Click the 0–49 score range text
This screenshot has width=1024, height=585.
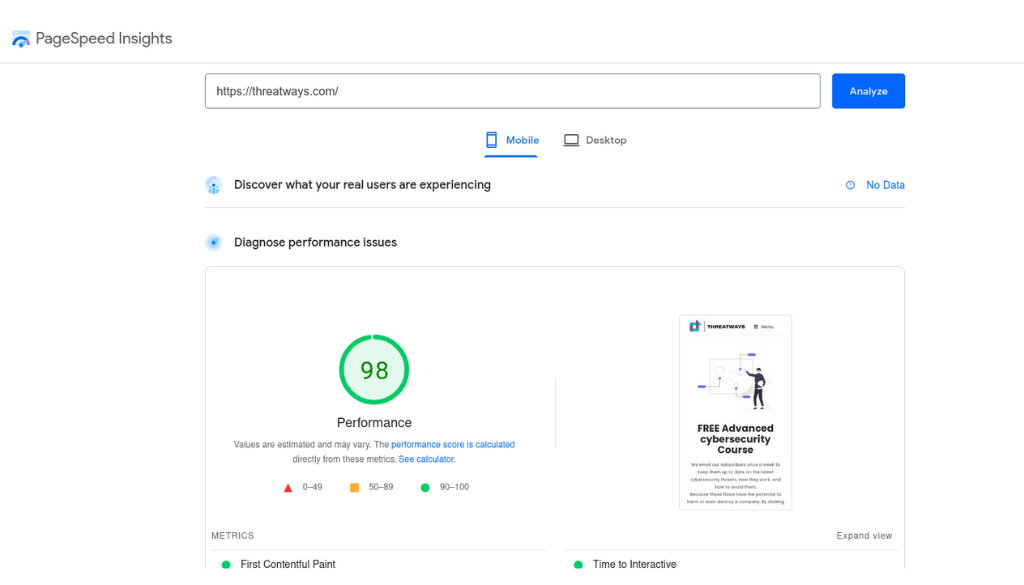click(312, 487)
